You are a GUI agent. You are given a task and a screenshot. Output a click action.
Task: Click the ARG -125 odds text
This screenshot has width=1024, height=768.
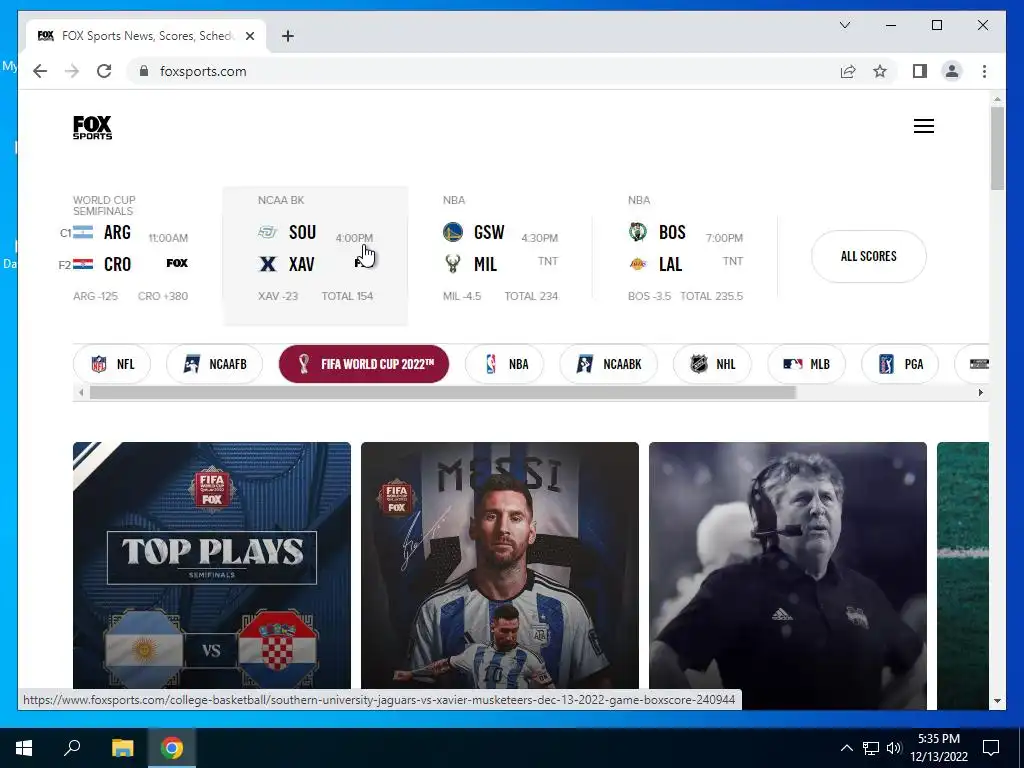point(95,296)
